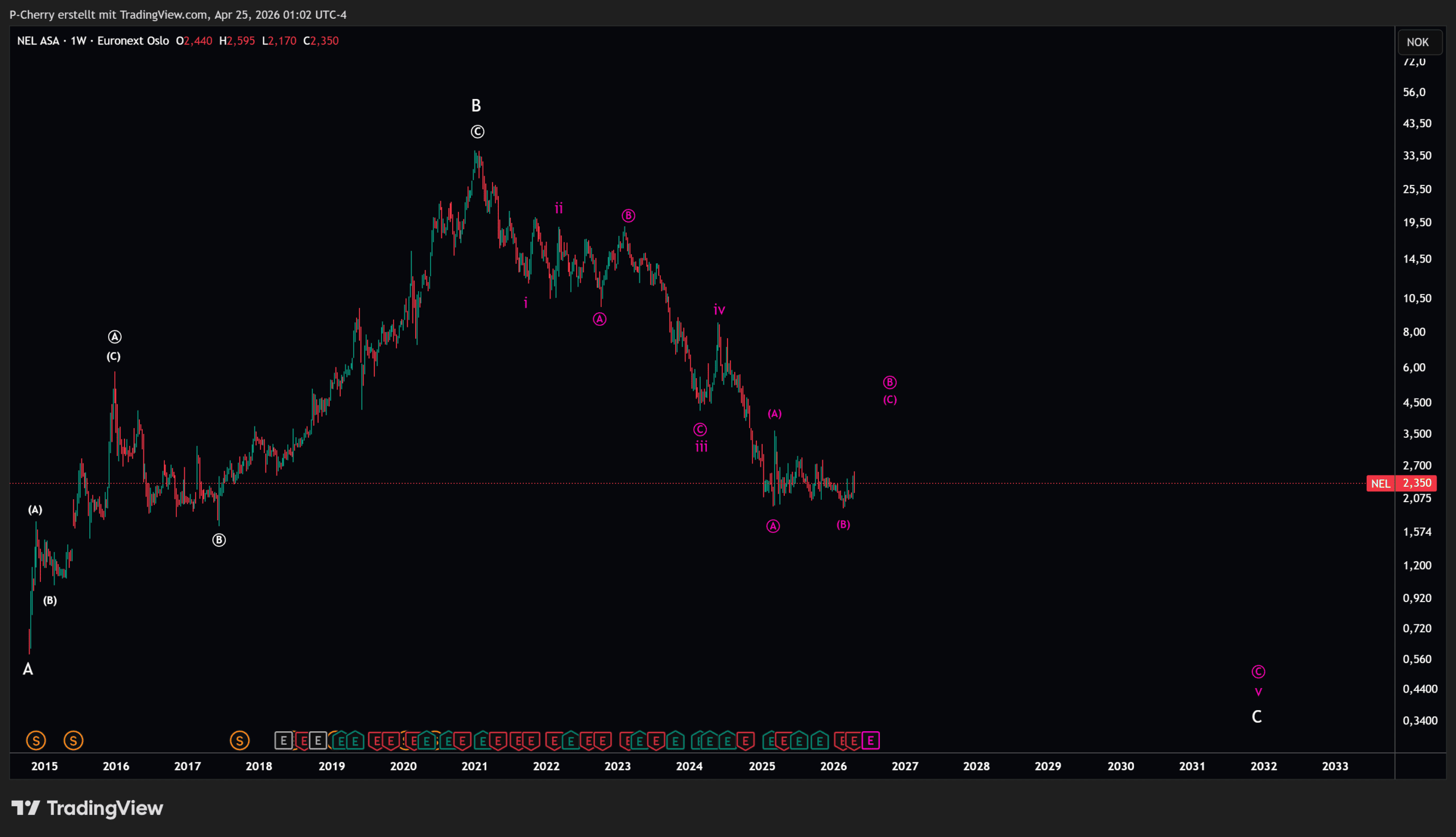Select the circled white B label at the 2017 low
This screenshot has height=837, width=1456.
pos(219,540)
